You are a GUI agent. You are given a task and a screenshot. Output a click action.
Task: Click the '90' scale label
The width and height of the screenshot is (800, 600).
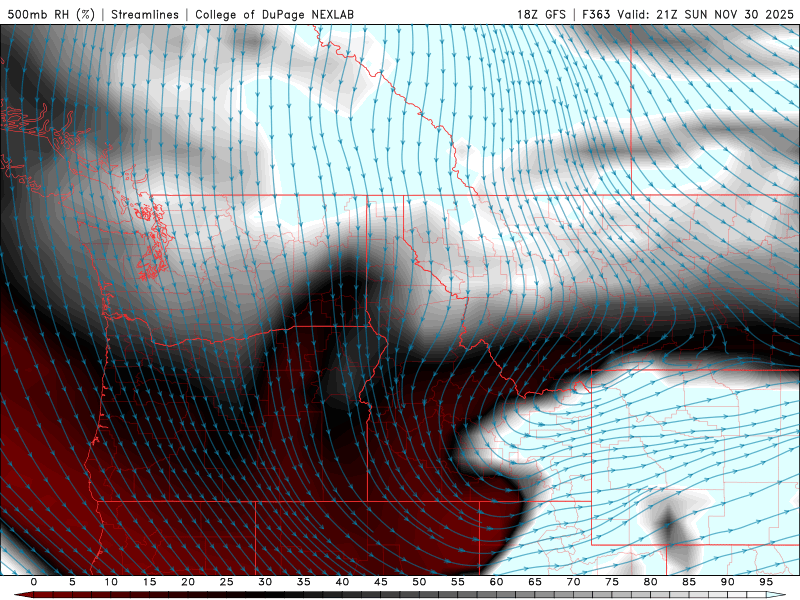(727, 582)
